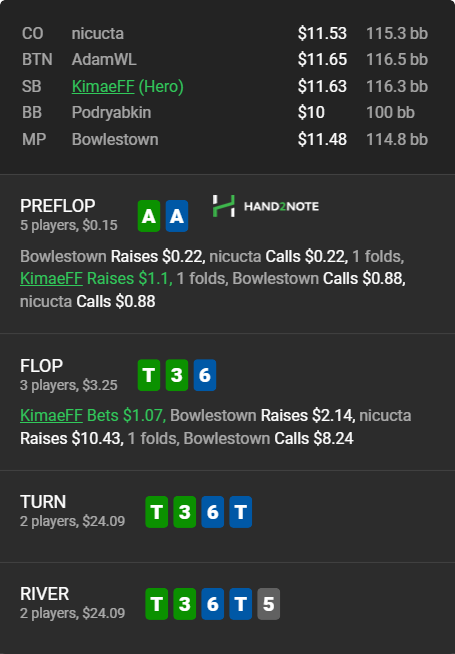Screen dimensions: 455x654
Task: Click the gray 5 river card
Action: point(269,604)
